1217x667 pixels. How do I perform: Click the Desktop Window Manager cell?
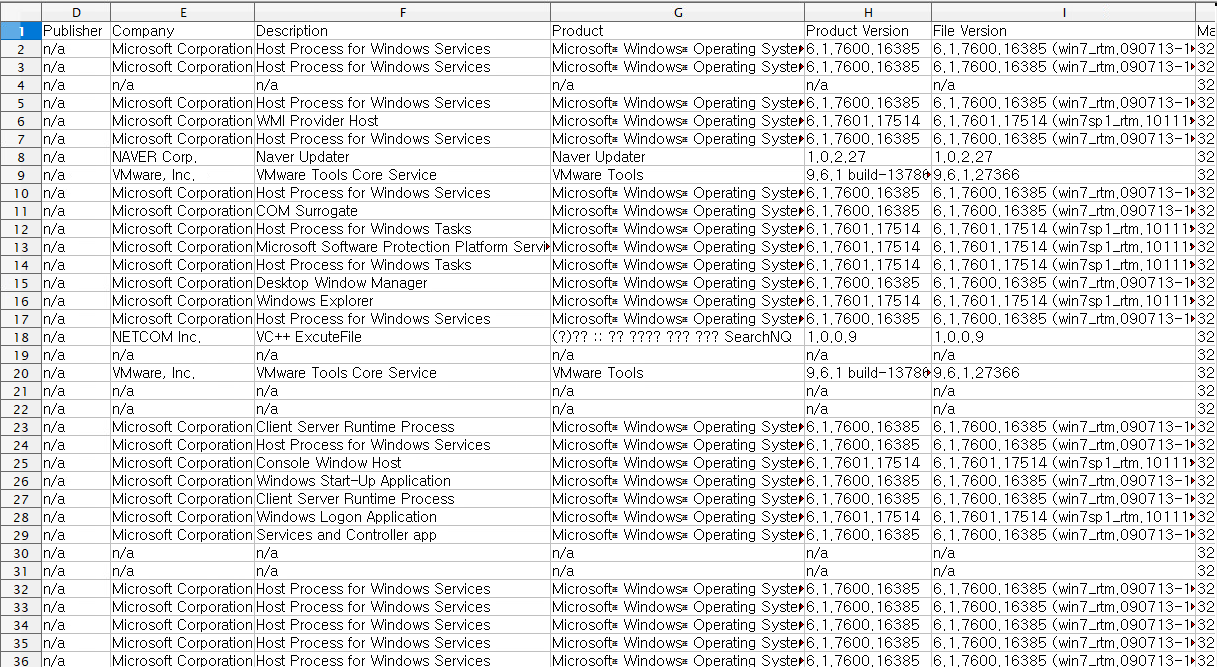402,283
